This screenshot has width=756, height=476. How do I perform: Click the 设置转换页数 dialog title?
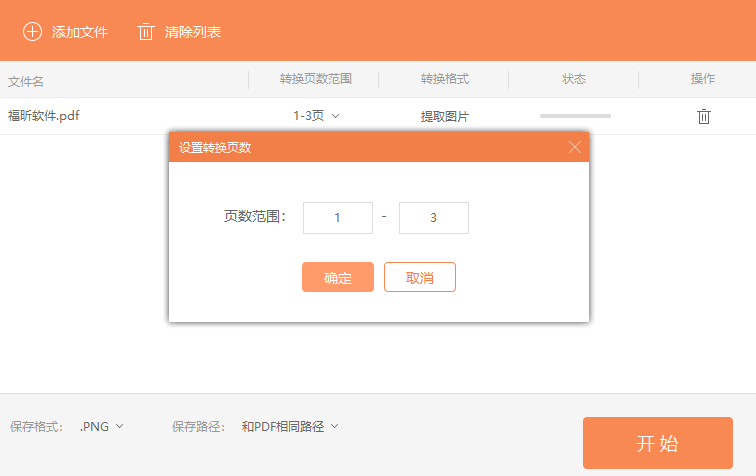(215, 148)
